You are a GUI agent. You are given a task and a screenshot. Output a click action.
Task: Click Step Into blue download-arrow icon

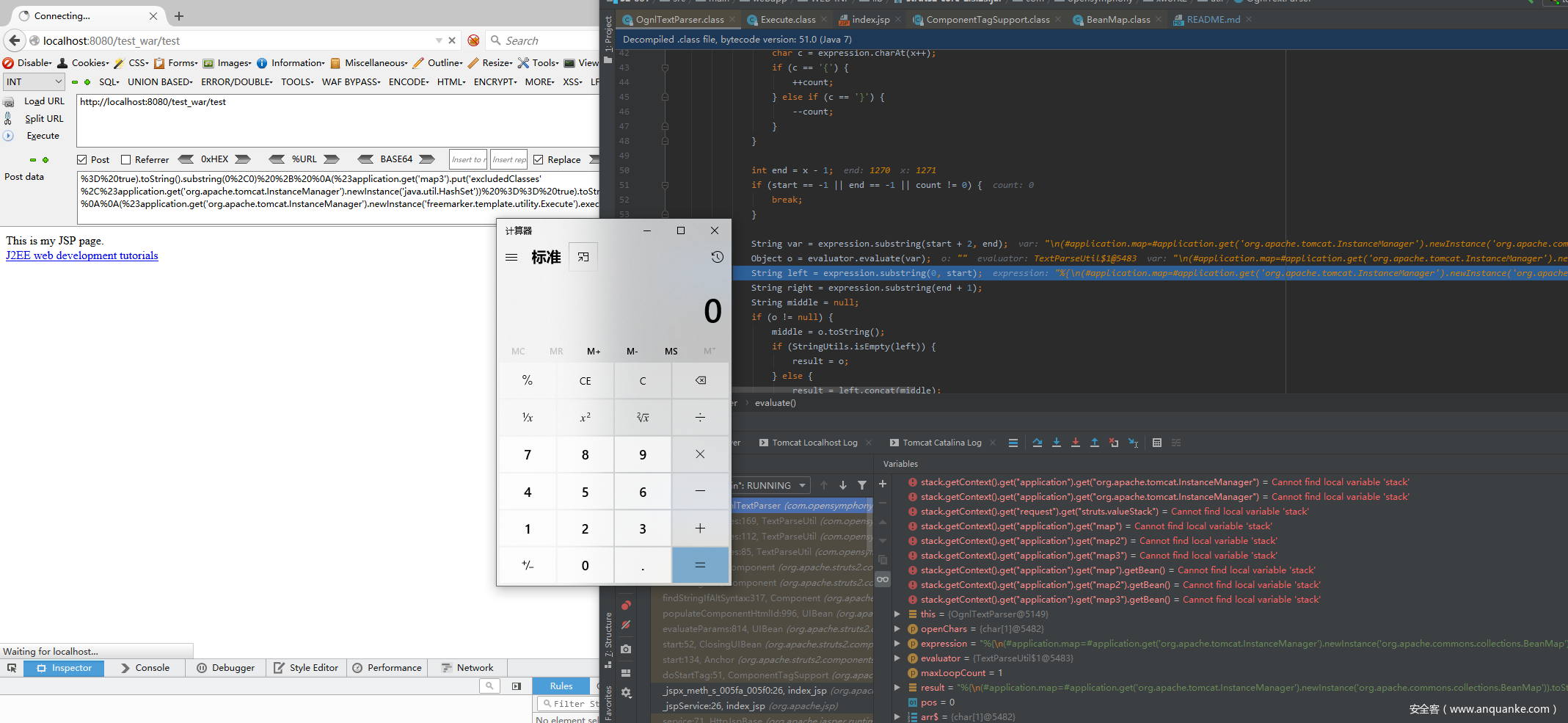click(x=1057, y=443)
